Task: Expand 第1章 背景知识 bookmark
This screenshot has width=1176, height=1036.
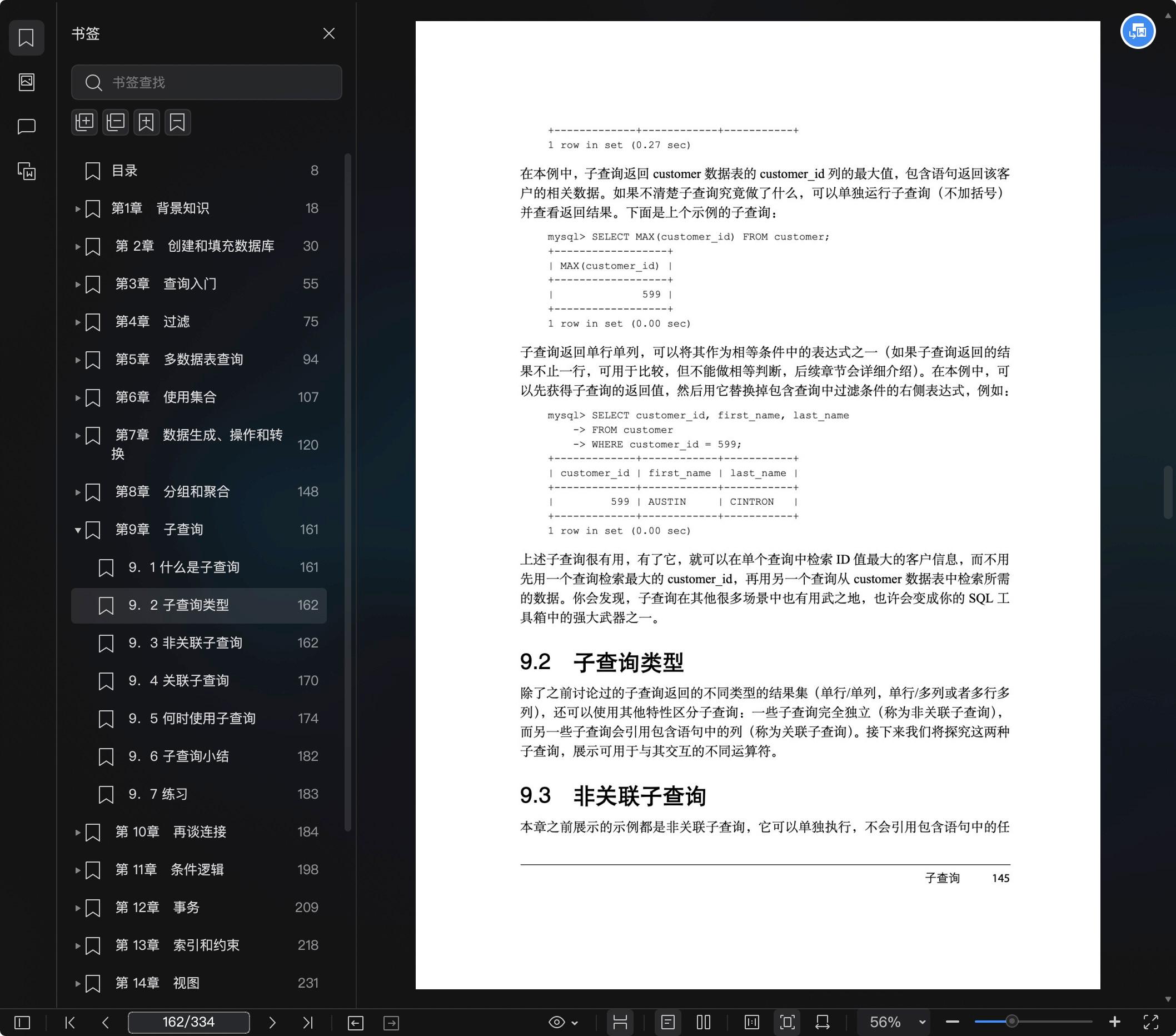Action: [77, 209]
